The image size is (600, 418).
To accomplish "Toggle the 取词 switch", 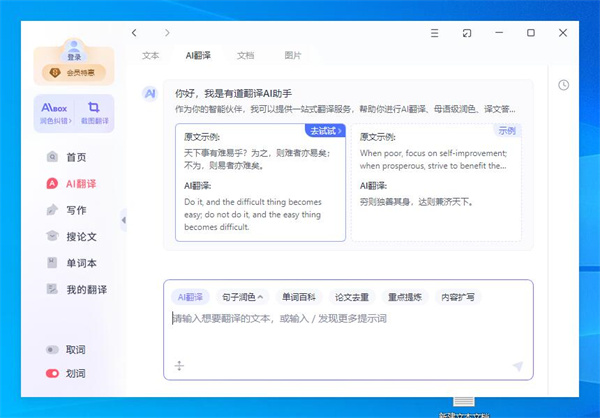I will point(52,350).
